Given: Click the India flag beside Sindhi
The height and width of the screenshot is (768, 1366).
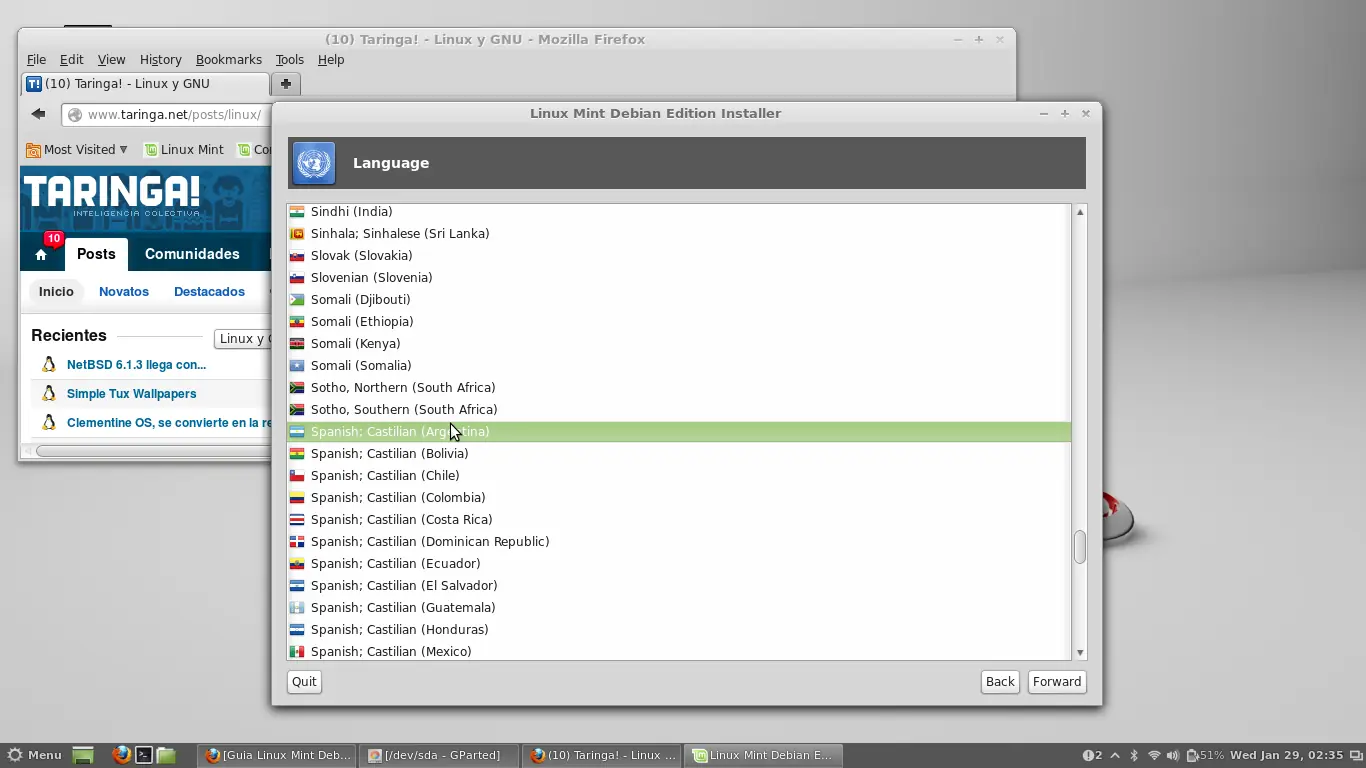Looking at the screenshot, I should (297, 211).
